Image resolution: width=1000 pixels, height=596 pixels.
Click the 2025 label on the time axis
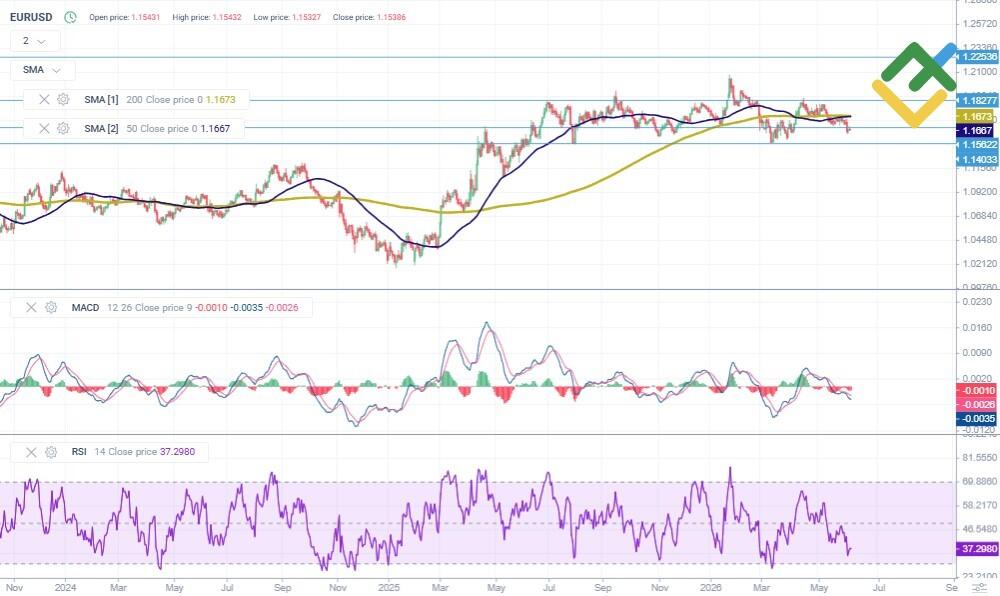tap(388, 587)
